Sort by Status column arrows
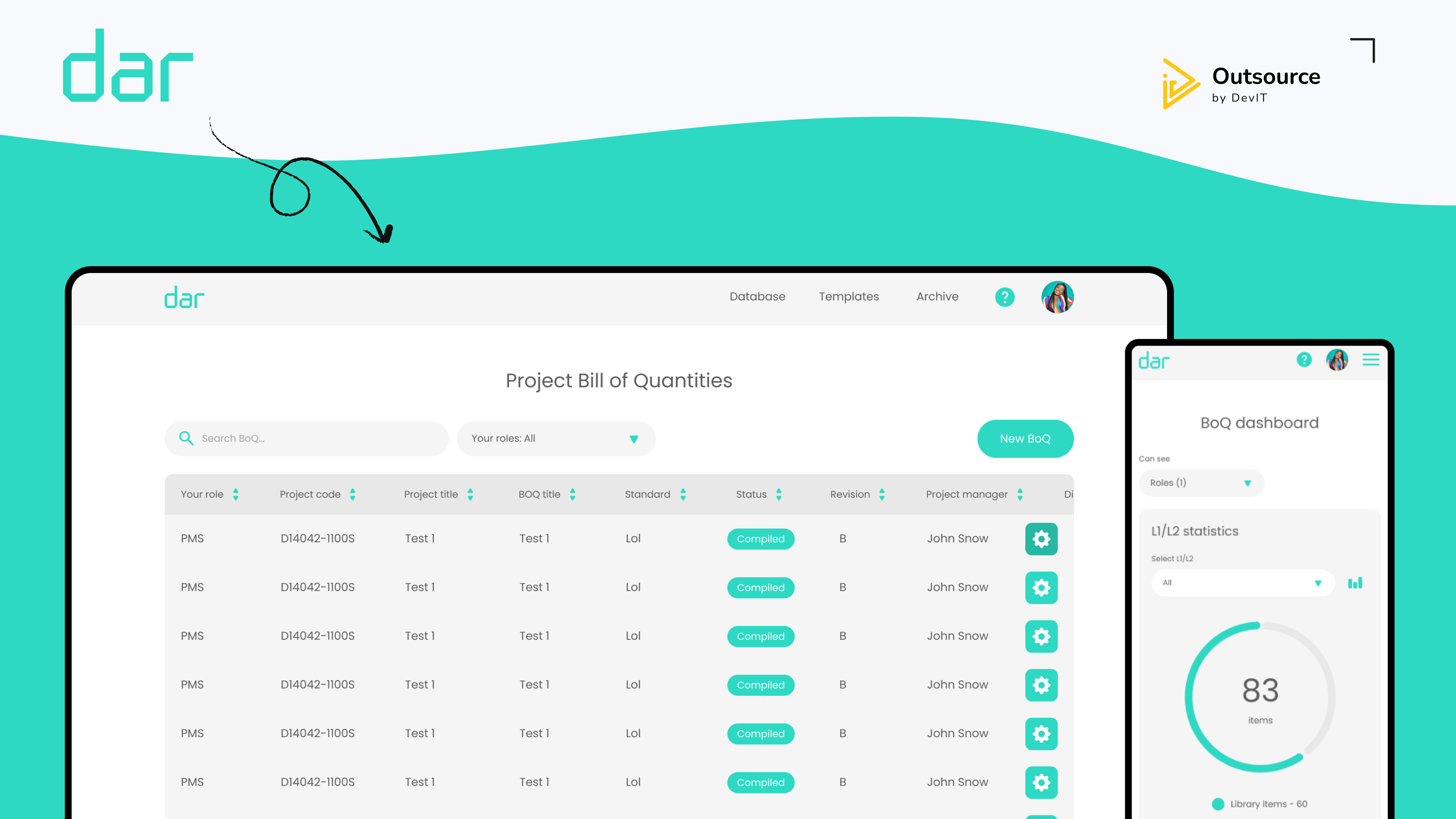Image resolution: width=1456 pixels, height=819 pixels. [x=779, y=494]
